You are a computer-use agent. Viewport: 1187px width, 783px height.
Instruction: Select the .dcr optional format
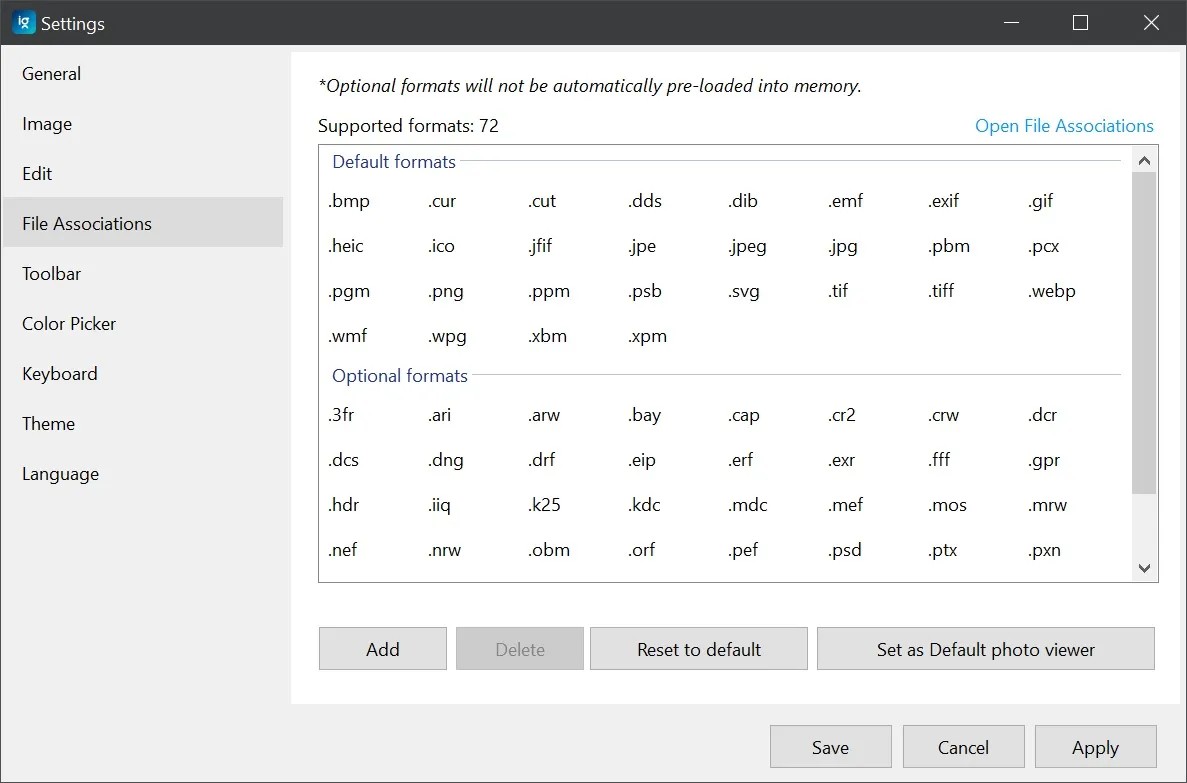coord(1042,415)
